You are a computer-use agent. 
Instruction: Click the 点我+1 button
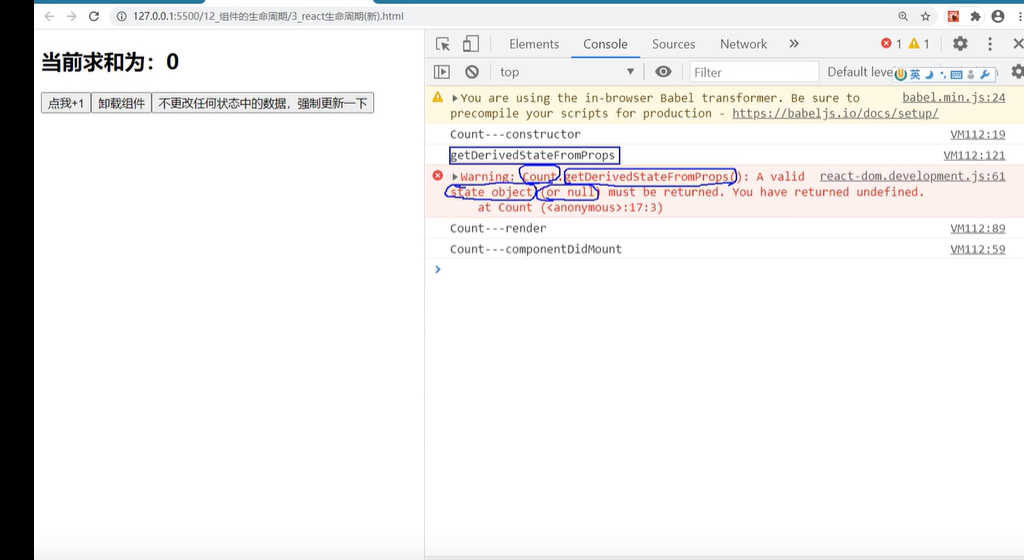coord(66,103)
